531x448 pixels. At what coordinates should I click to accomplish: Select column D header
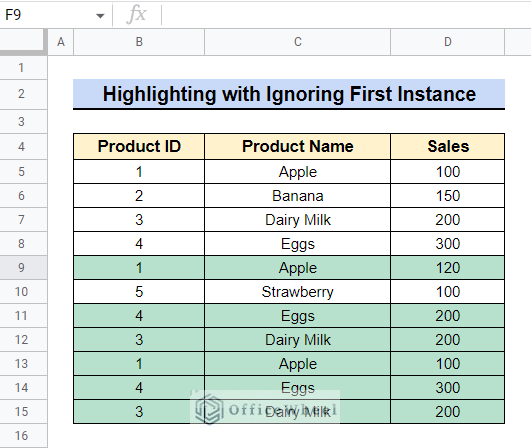[447, 42]
